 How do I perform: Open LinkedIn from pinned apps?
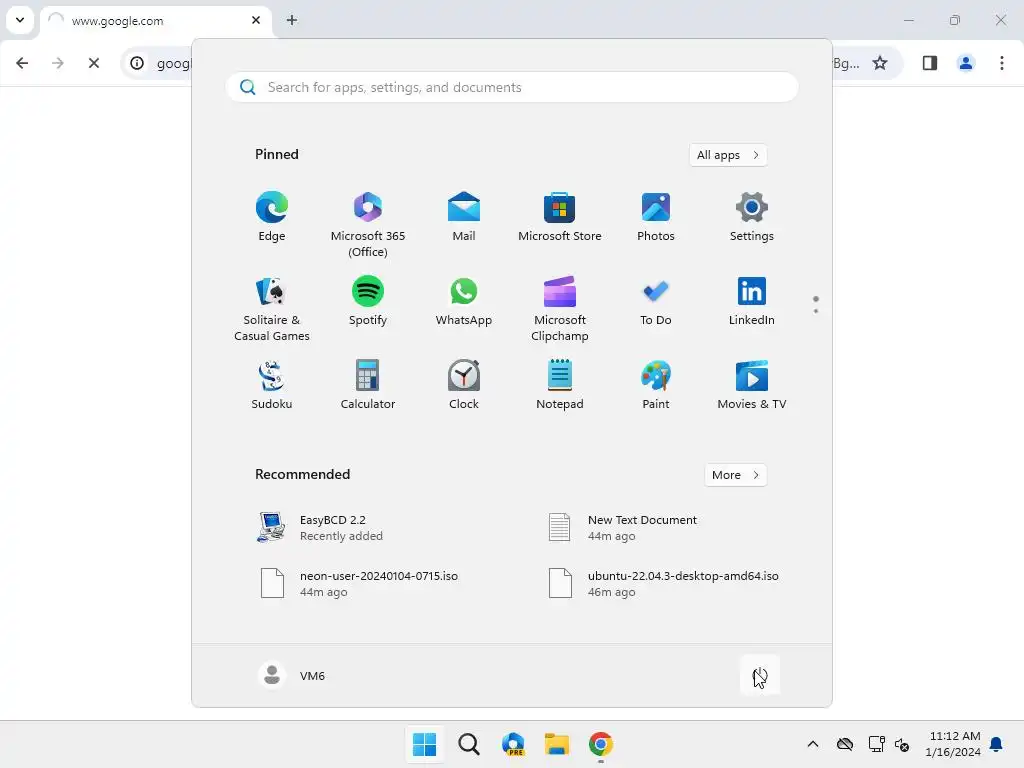(x=752, y=301)
